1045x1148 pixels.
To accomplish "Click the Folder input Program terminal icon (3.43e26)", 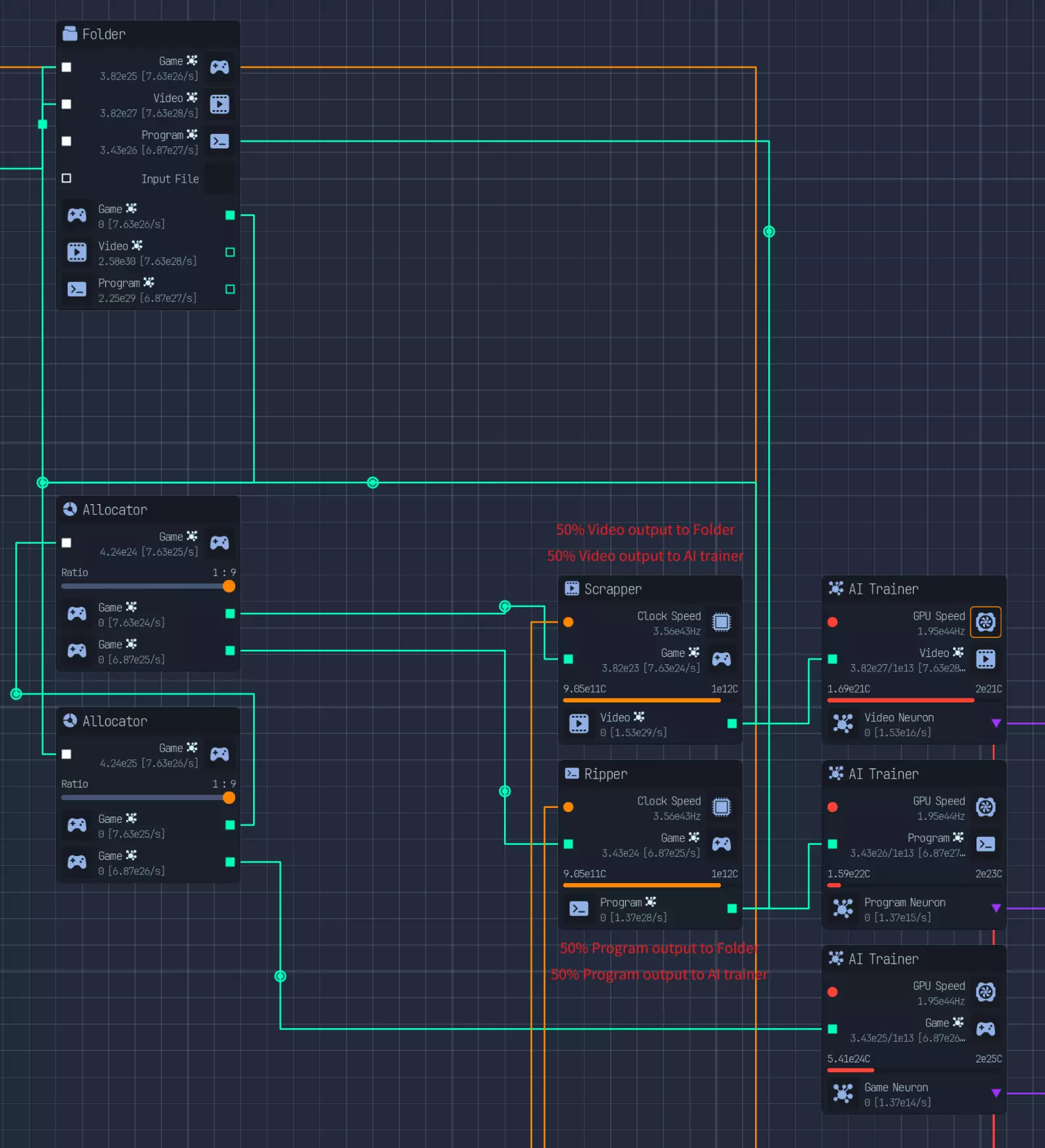I will click(x=219, y=141).
